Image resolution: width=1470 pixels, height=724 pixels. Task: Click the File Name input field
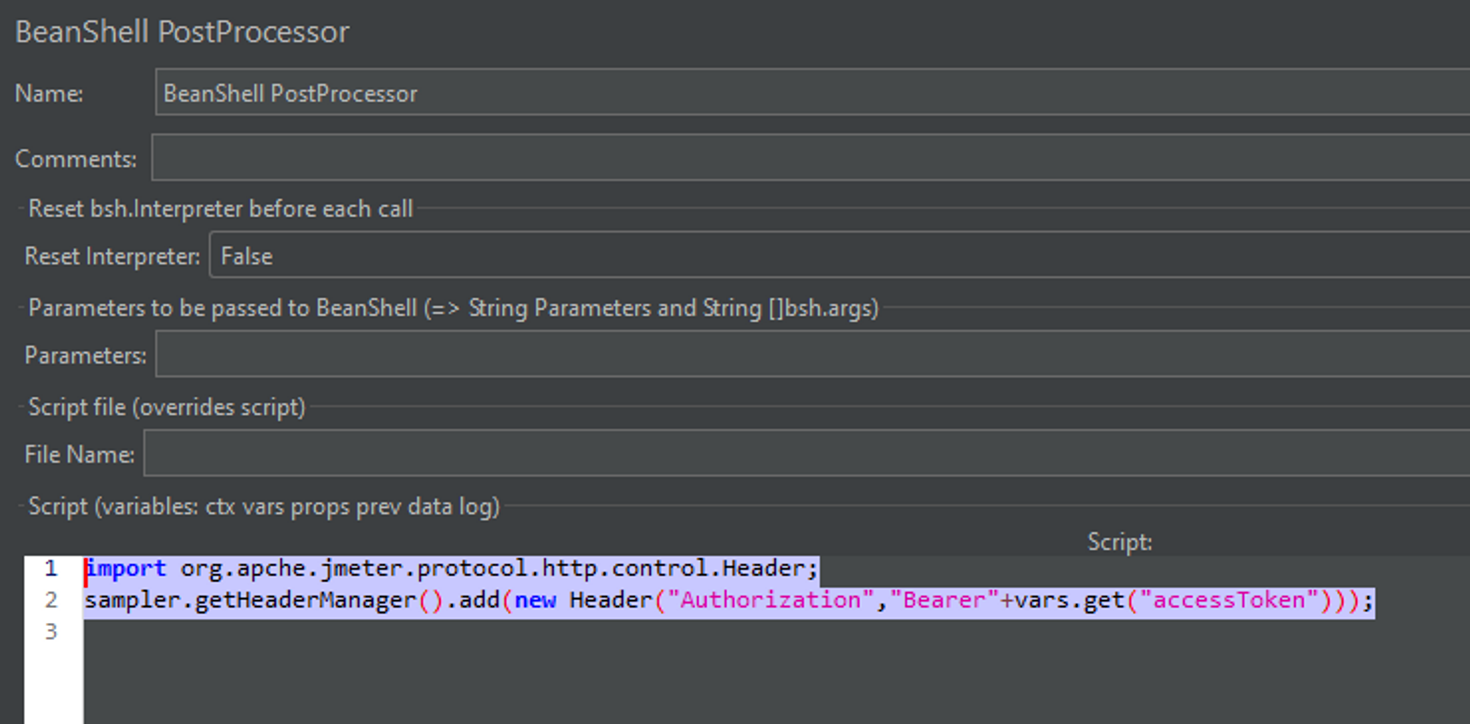click(806, 453)
